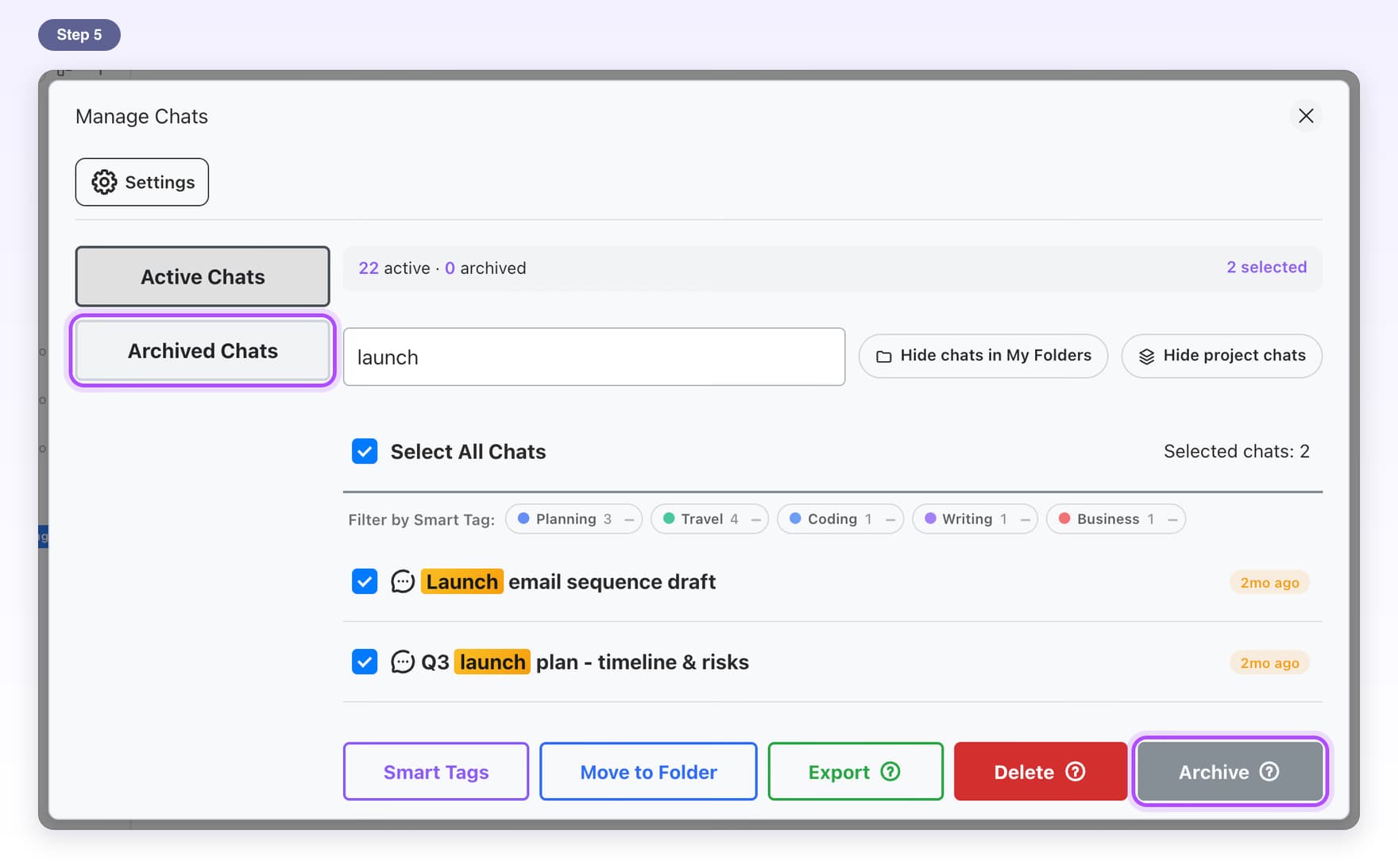Click the 'Selected chats: 2' label
Image resolution: width=1398 pixels, height=868 pixels.
click(1236, 451)
